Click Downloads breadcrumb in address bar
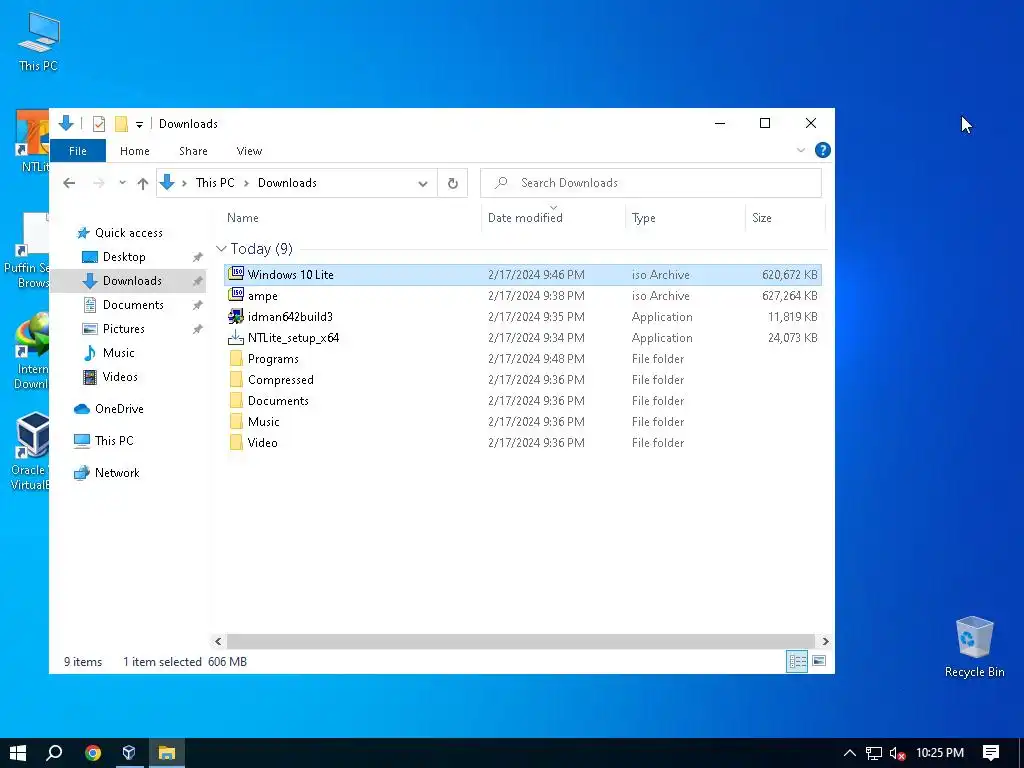This screenshot has width=1024, height=768. click(287, 183)
